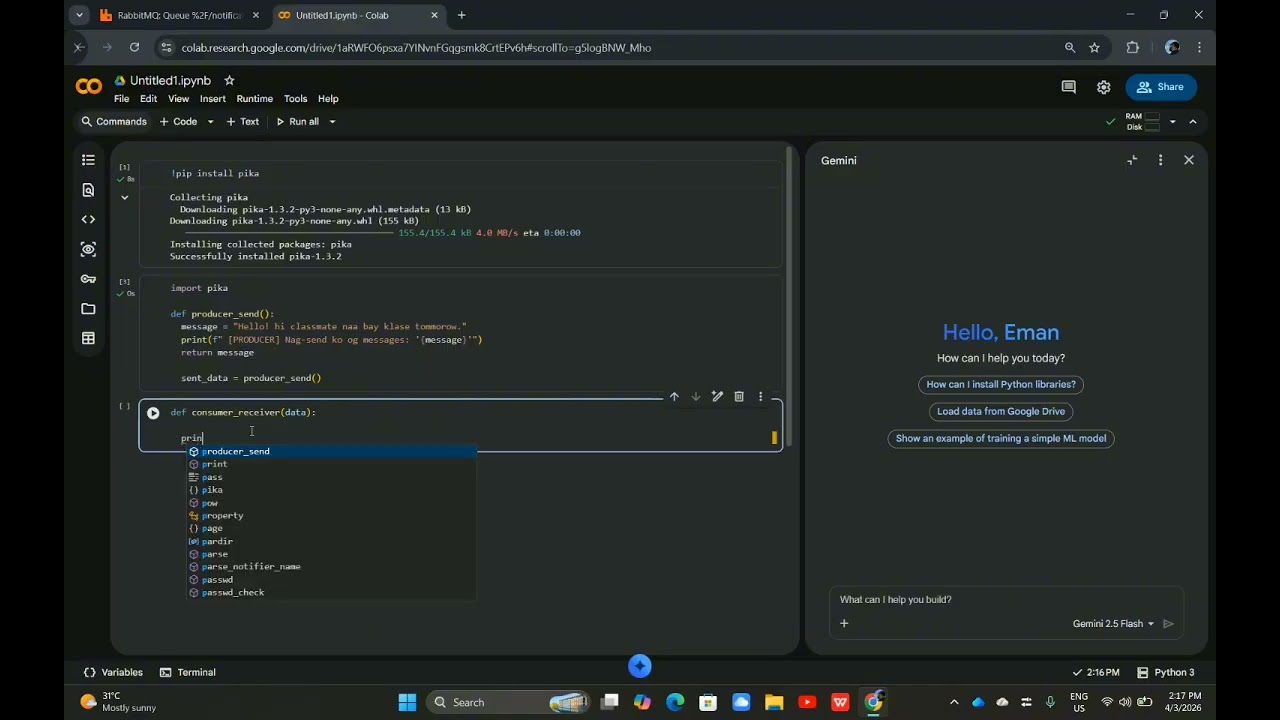Open the table of contents sidebar icon
The width and height of the screenshot is (1280, 720).
click(88, 160)
